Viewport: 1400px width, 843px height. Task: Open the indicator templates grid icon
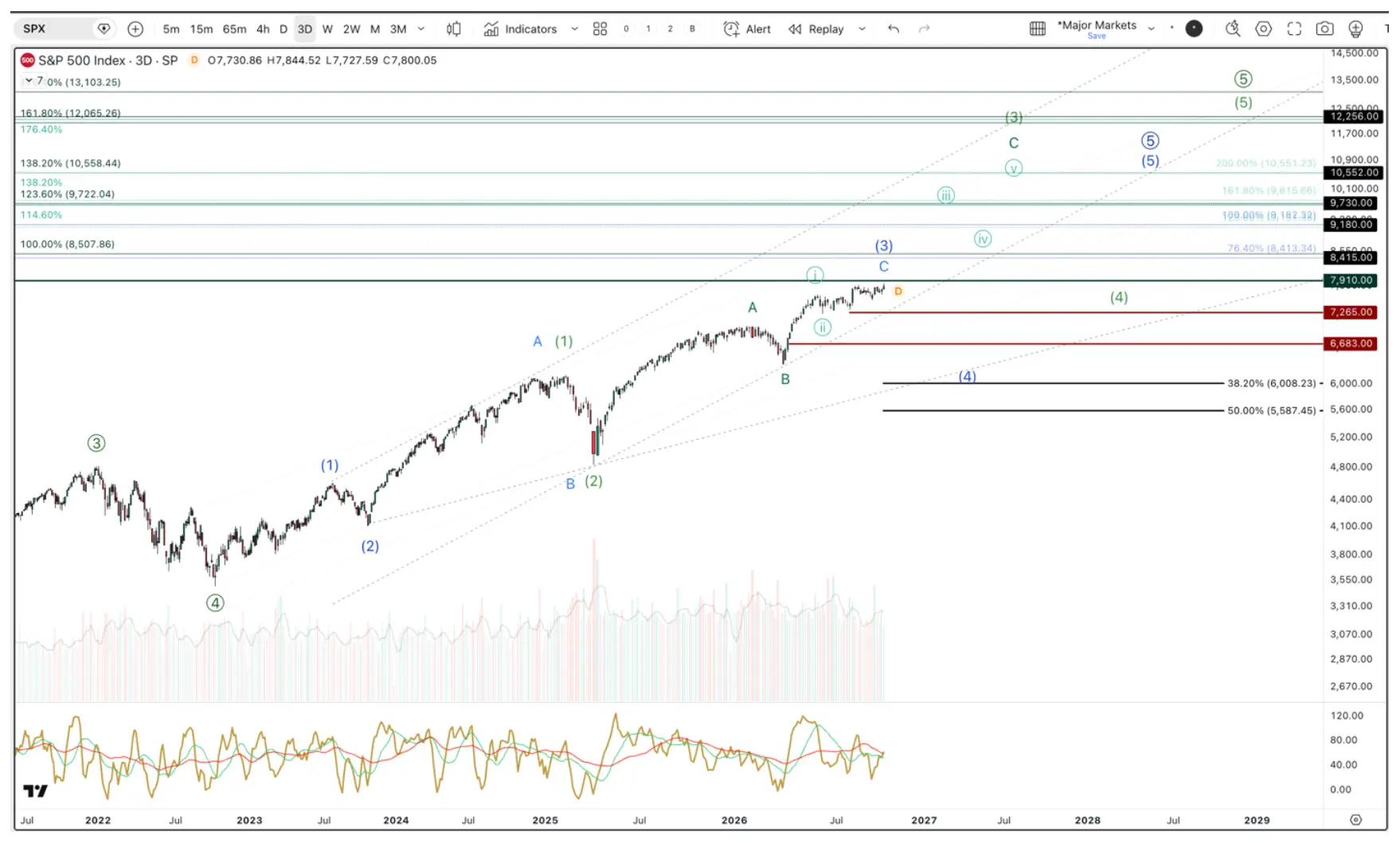(x=600, y=29)
